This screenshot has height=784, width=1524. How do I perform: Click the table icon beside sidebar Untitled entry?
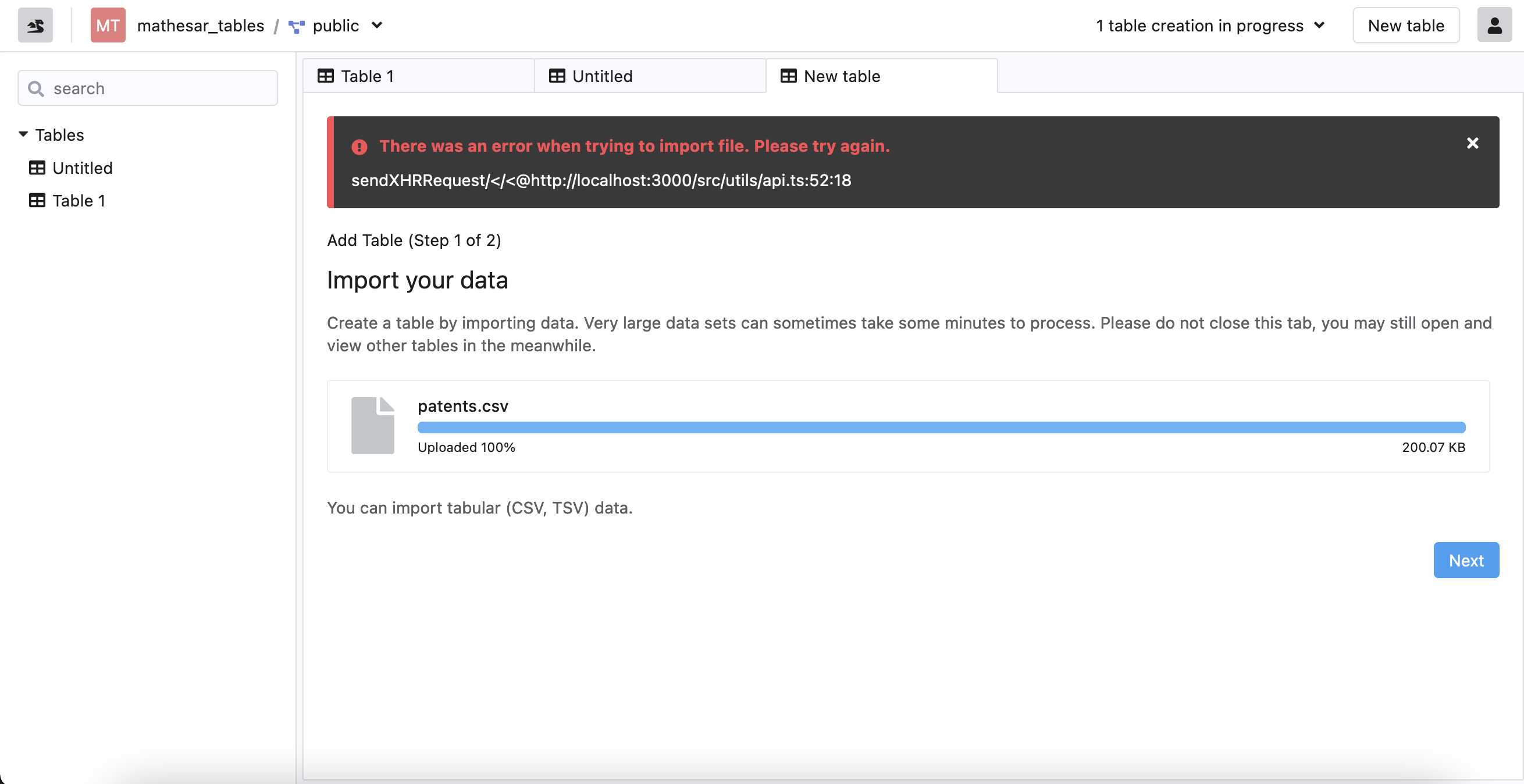[37, 168]
